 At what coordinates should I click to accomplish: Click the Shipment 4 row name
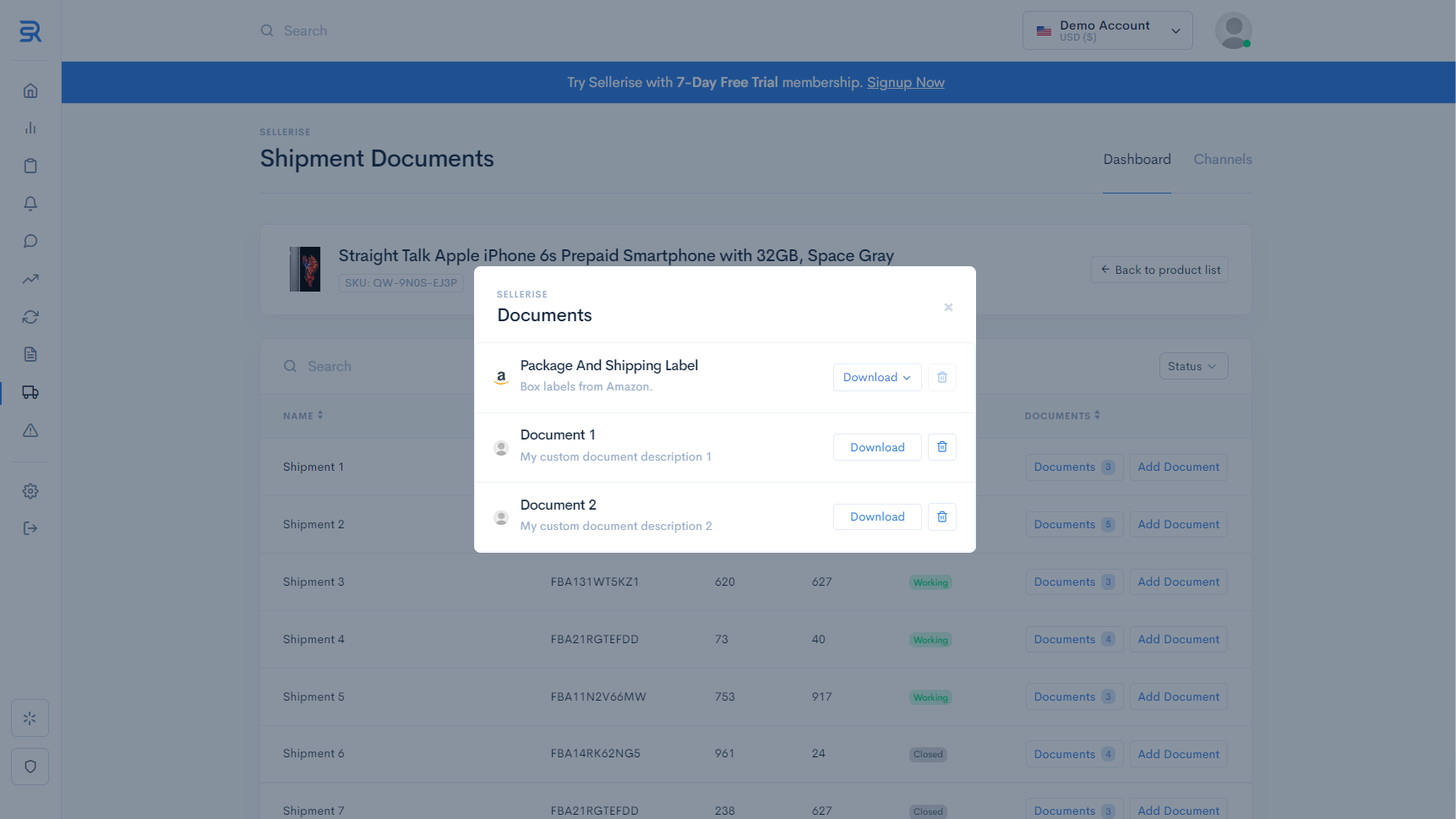(314, 640)
